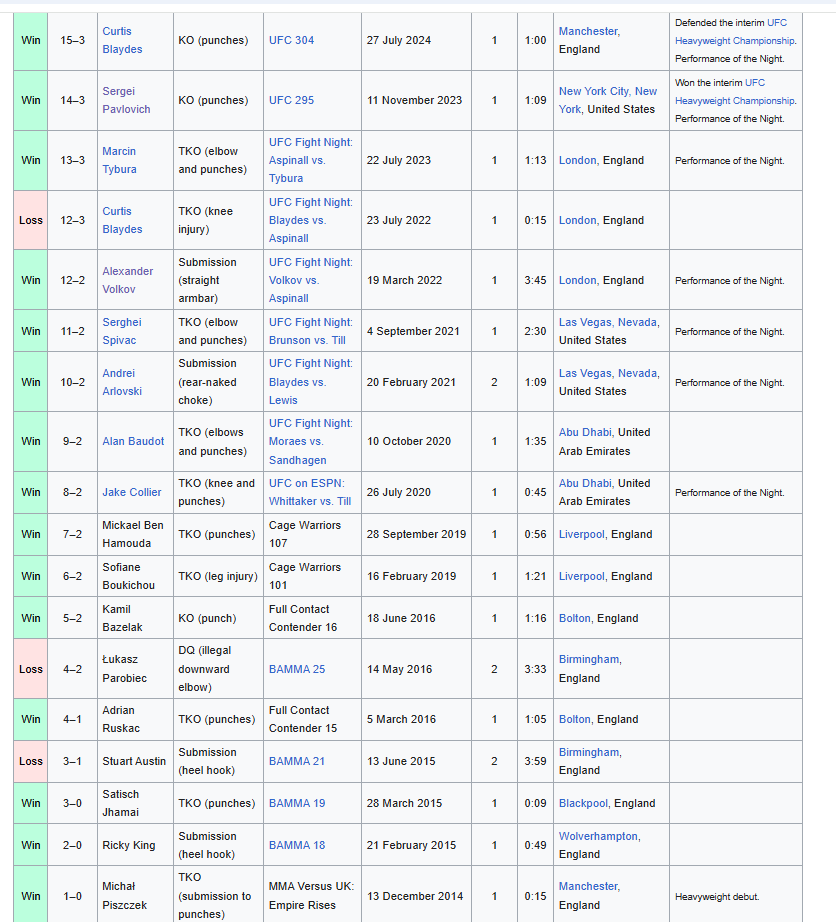The image size is (836, 922).
Task: Open the Andrei Arlovski opponent link
Action: 122,382
